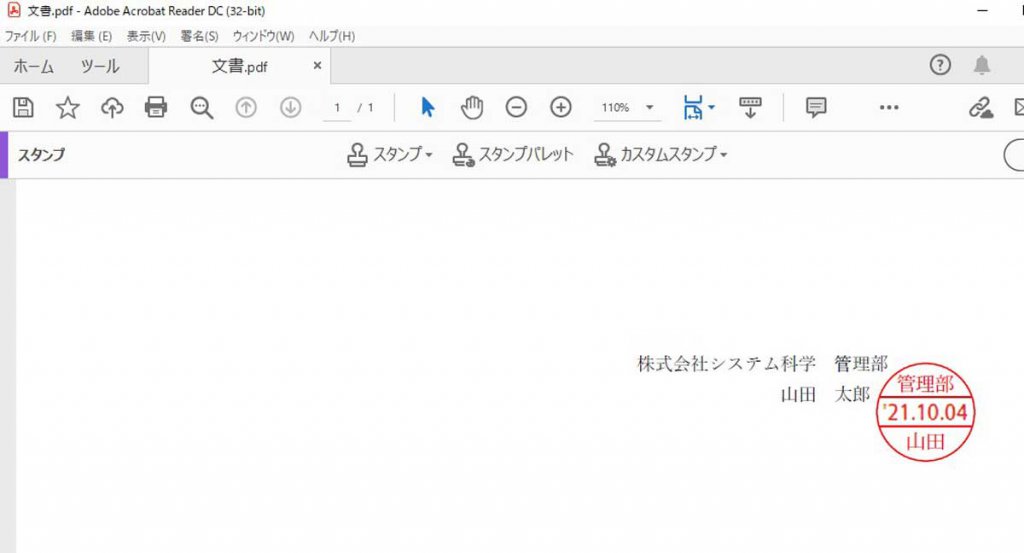Open the 表示(V) menu
The height and width of the screenshot is (553, 1024).
(x=146, y=36)
